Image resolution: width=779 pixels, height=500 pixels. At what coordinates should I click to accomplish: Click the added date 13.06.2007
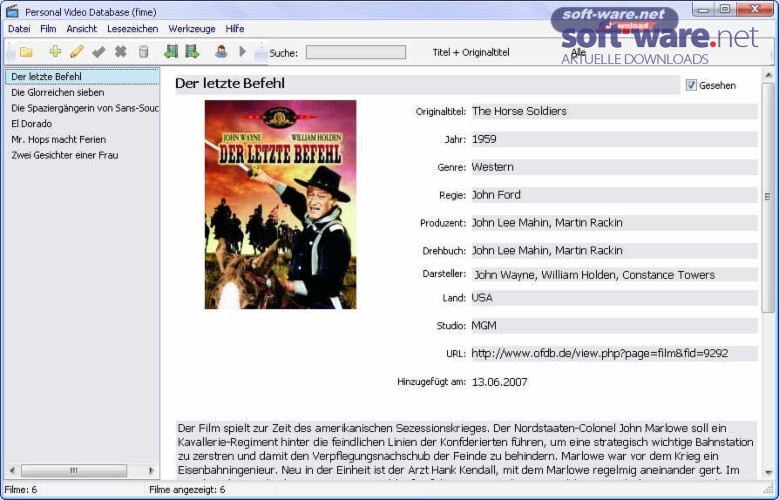499,382
